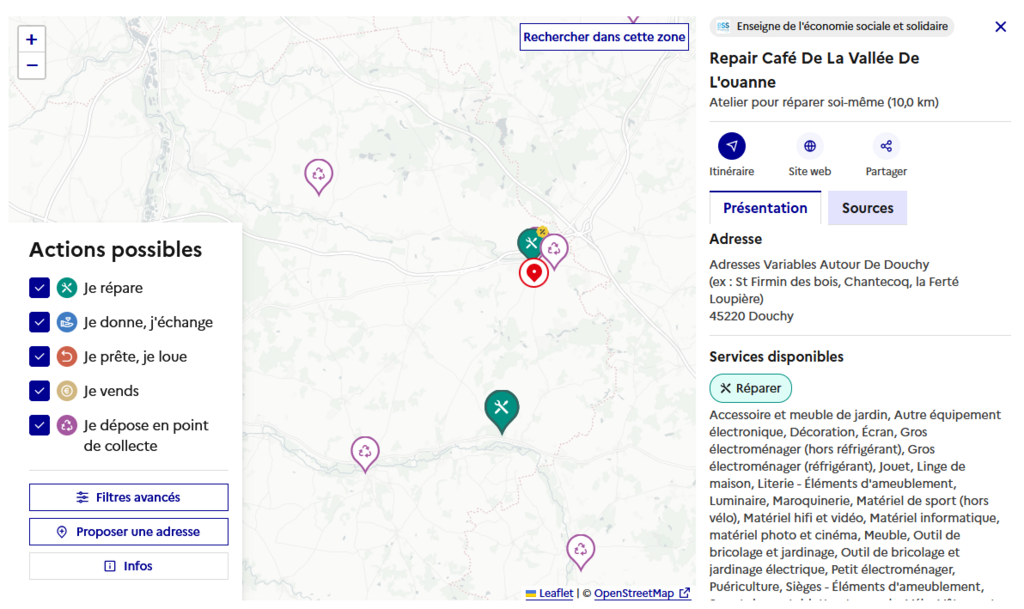This screenshot has height=609, width=1024.
Task: Click the Itinéraire navigation icon
Action: [x=731, y=146]
